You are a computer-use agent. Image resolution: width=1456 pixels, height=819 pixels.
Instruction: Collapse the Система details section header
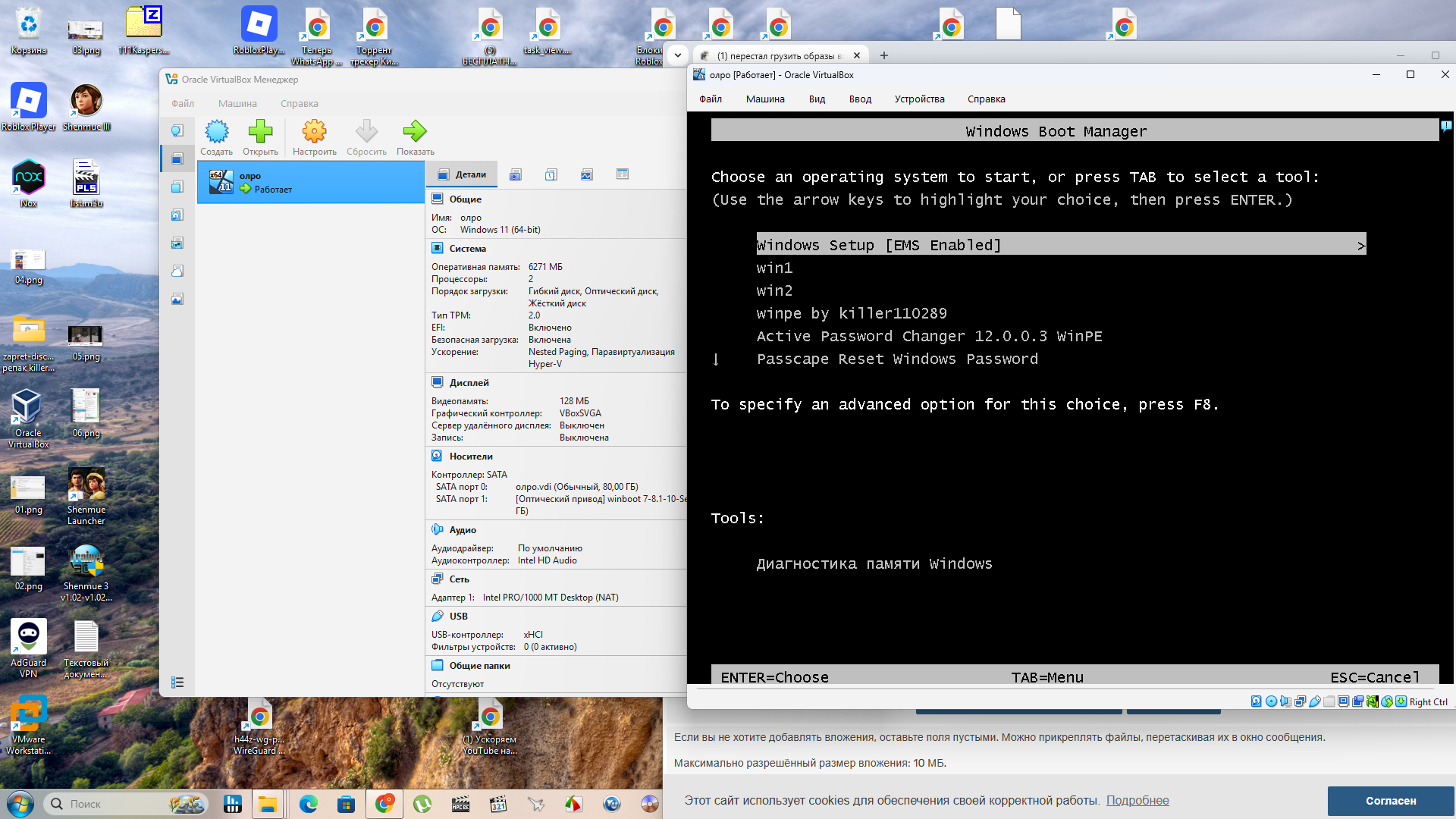(467, 249)
